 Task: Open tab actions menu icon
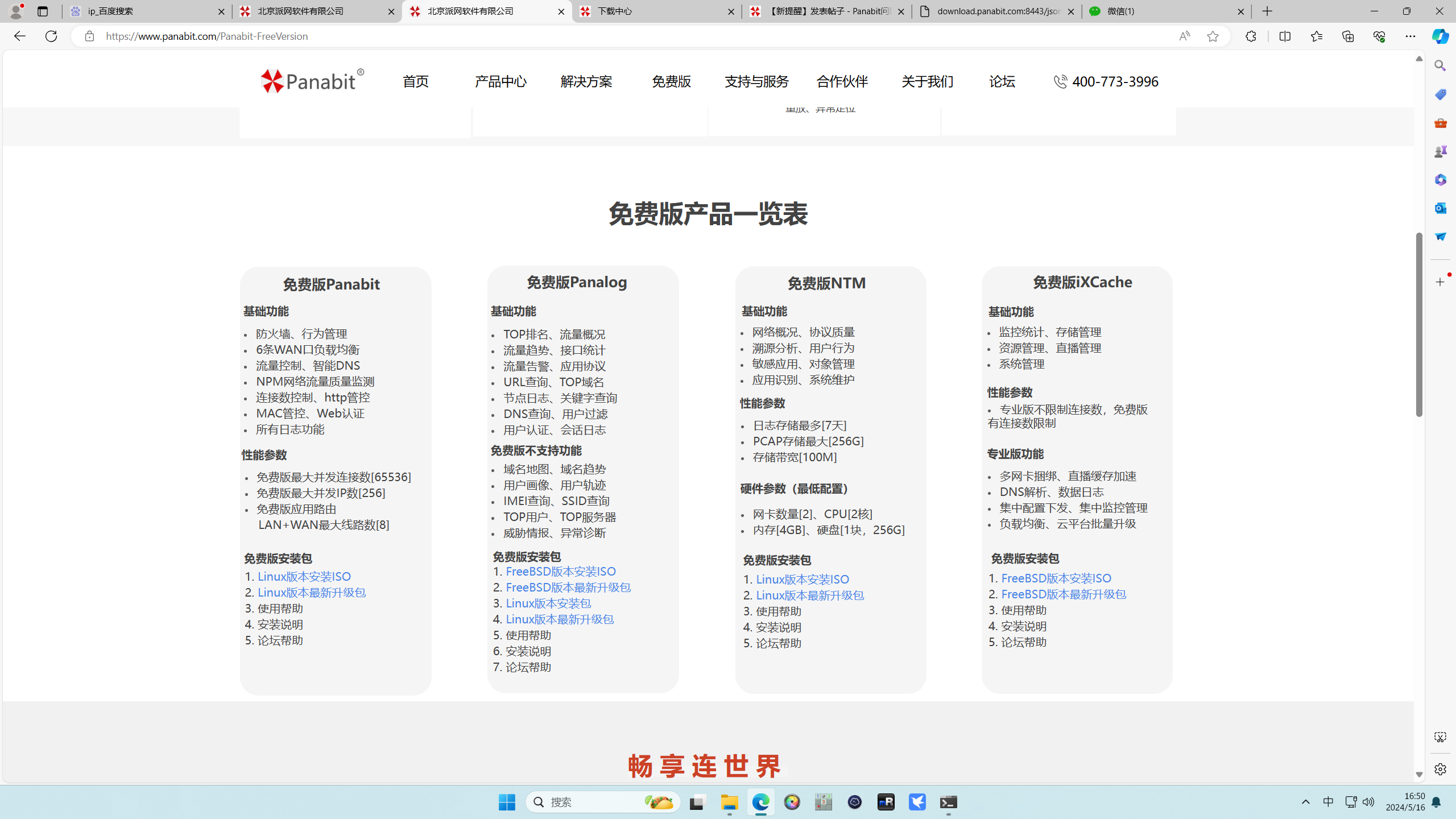pos(43,11)
